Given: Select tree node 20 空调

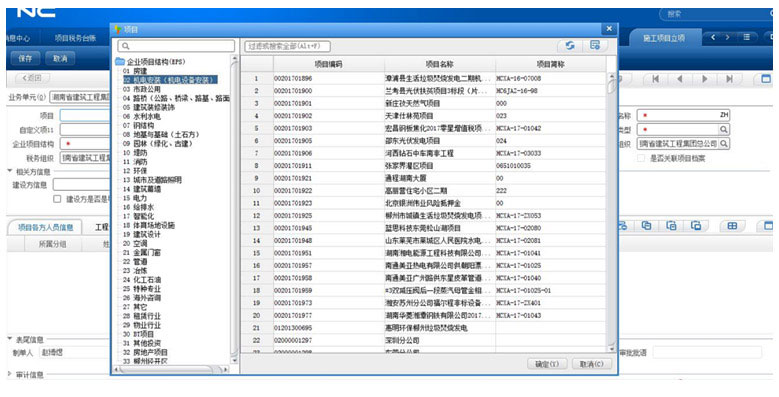Looking at the screenshot, I should 135,243.
